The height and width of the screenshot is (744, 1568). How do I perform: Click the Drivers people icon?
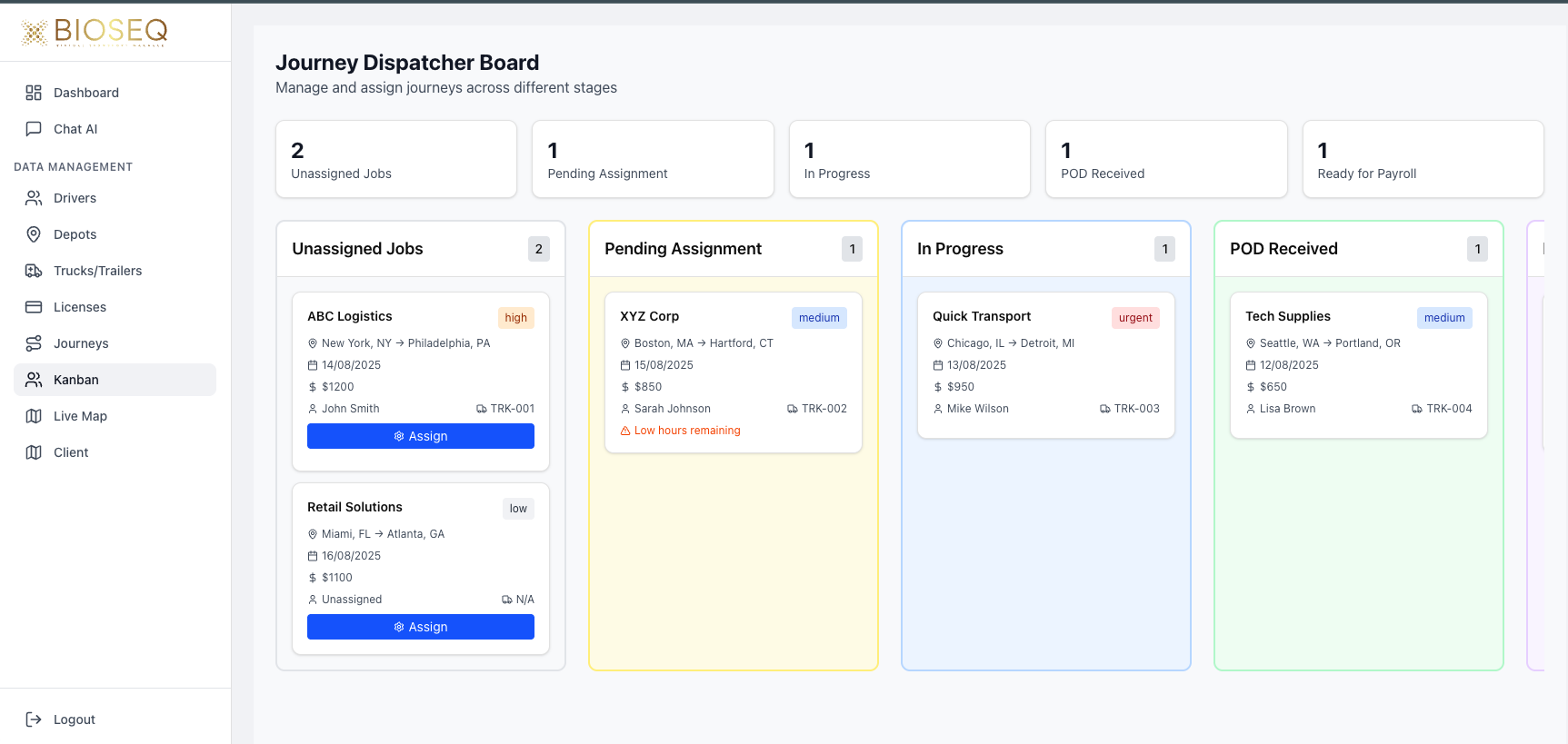pos(34,198)
